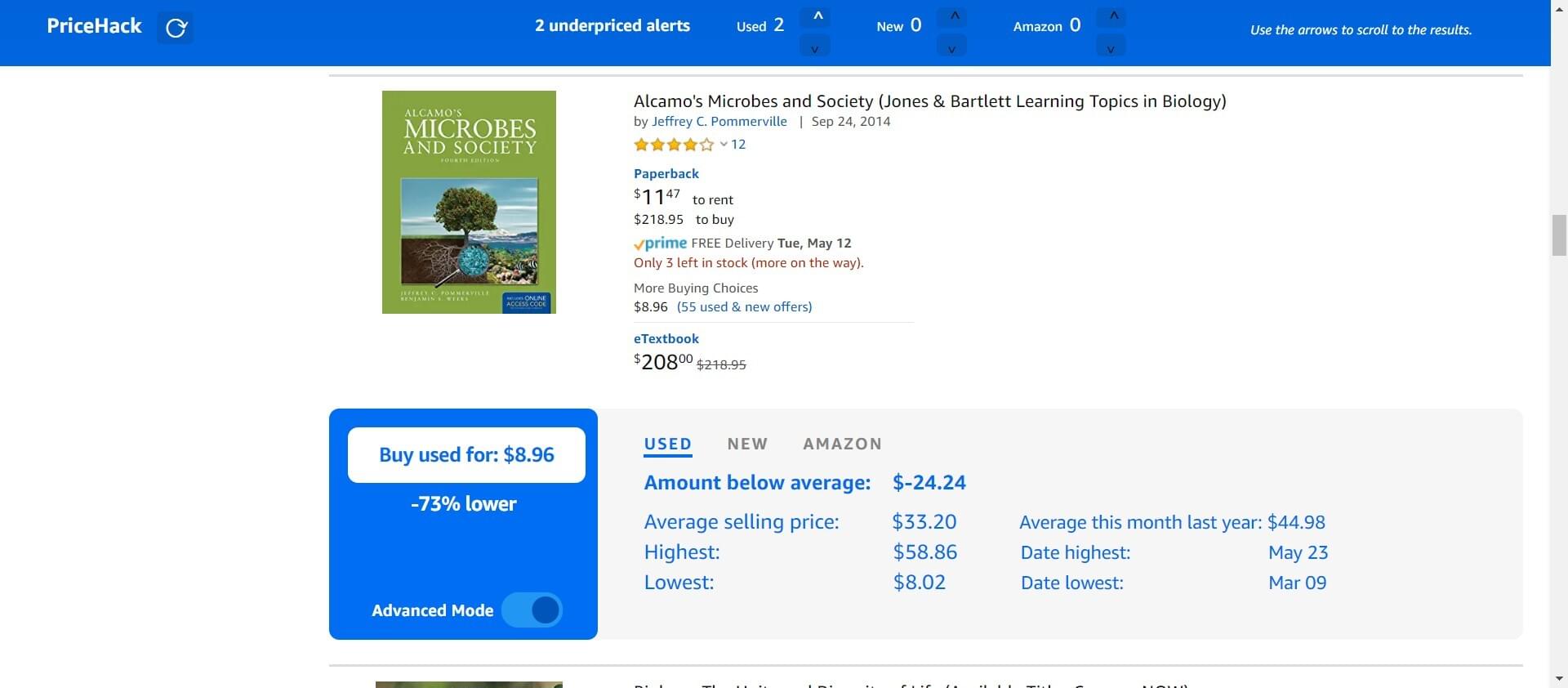Click the Amount below average $-24.24 value

929,483
